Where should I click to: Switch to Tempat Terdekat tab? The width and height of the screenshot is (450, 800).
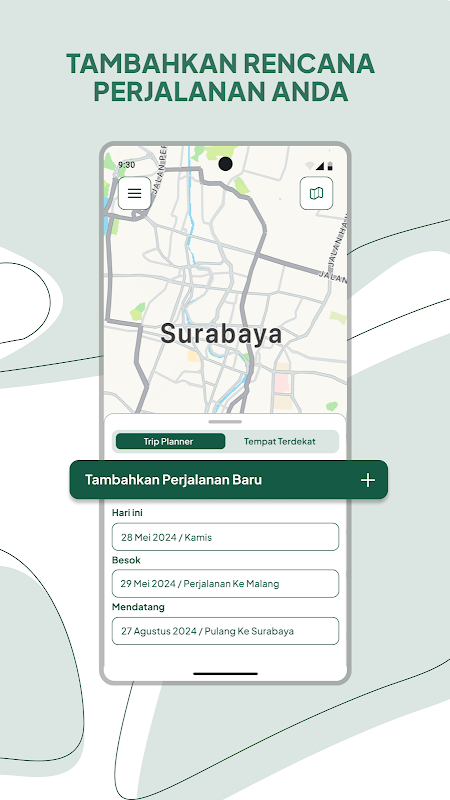tap(280, 441)
